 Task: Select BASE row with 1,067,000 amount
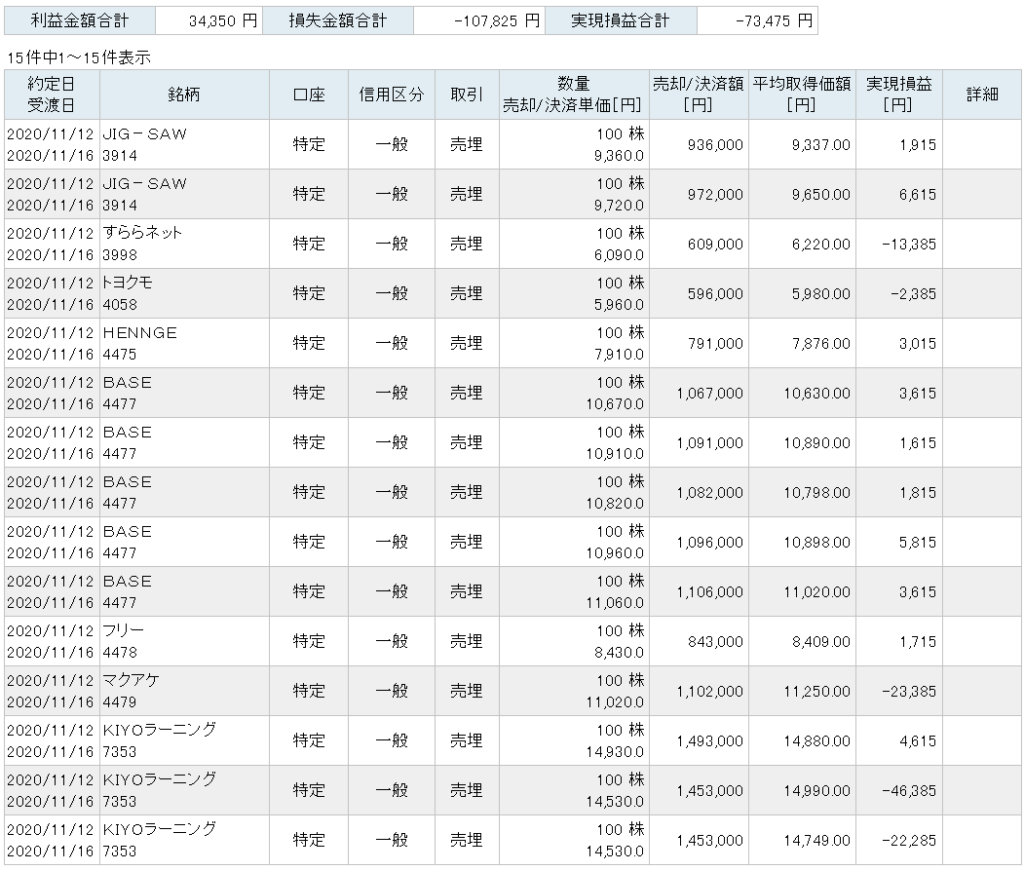tap(513, 393)
